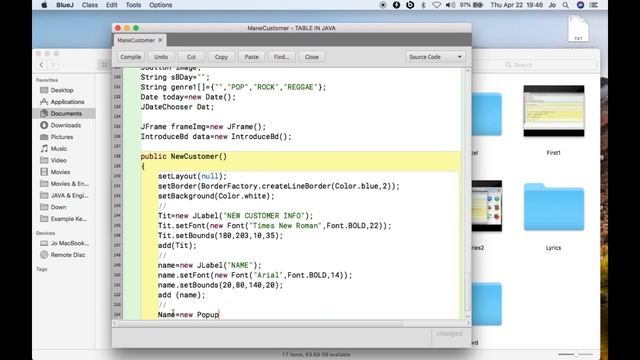Click the battery status icon
This screenshot has height=360, width=640.
tap(478, 5)
